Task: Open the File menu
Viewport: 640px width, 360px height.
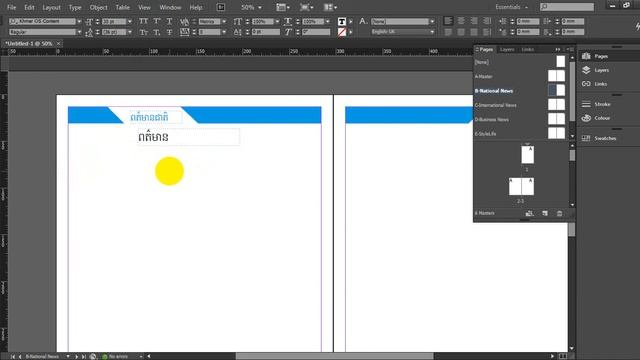Action: (11, 7)
